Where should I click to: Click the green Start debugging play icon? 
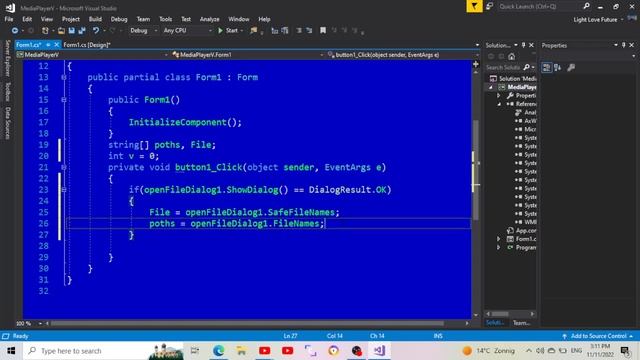pyautogui.click(x=220, y=31)
